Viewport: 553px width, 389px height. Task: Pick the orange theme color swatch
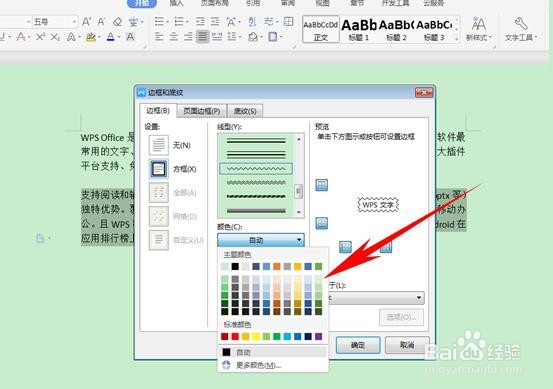tap(276, 266)
